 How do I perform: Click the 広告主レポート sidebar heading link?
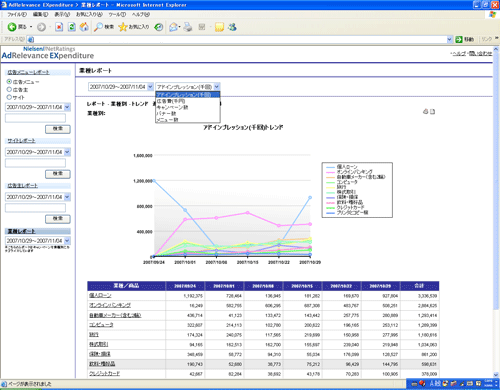(23, 186)
